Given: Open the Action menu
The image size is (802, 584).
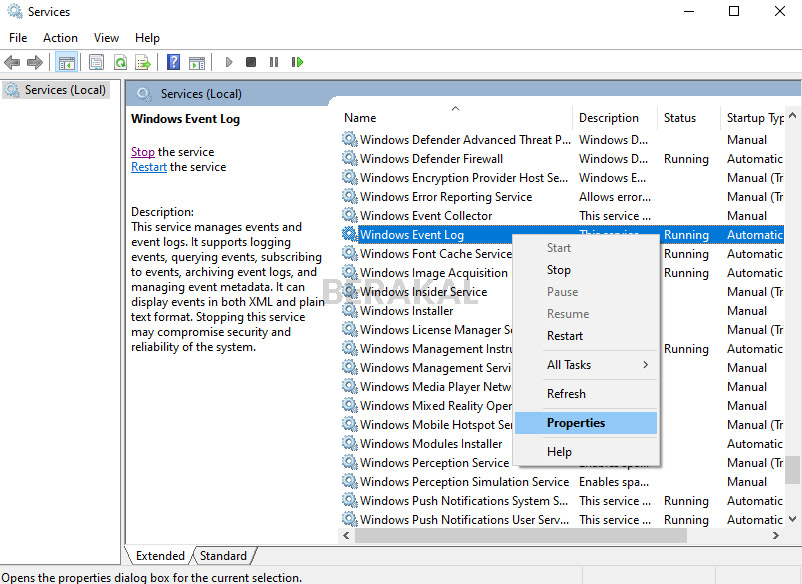Looking at the screenshot, I should 60,37.
